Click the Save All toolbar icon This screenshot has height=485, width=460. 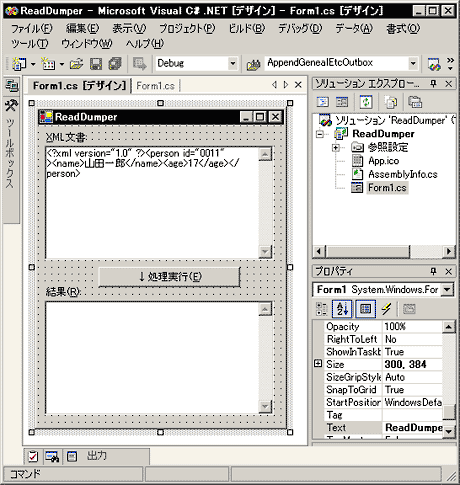pos(115,64)
